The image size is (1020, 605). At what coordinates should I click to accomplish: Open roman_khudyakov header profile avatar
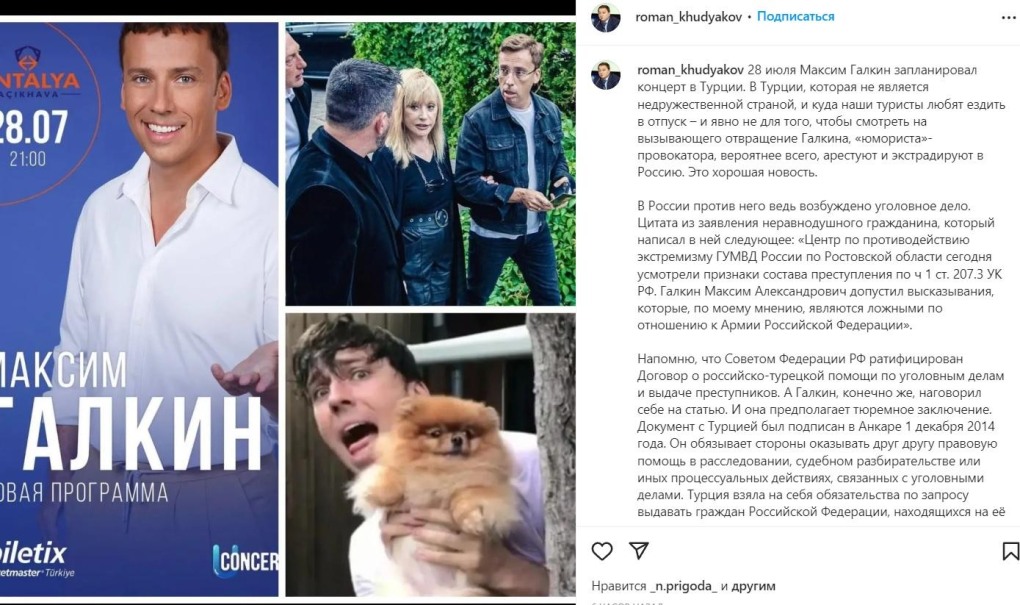coord(606,17)
